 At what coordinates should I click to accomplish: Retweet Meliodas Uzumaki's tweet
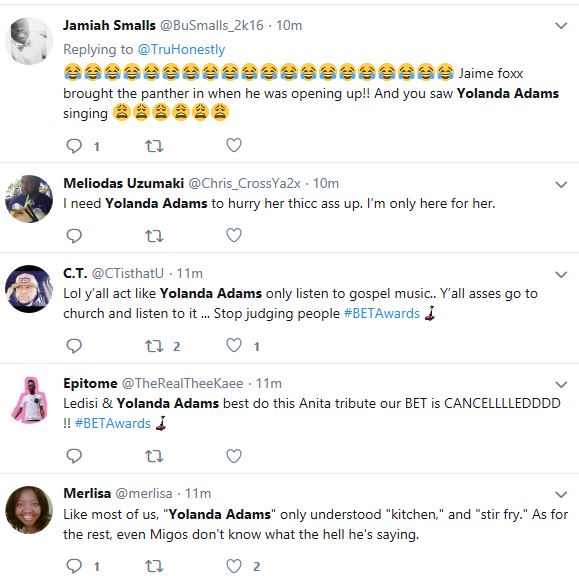coord(154,236)
